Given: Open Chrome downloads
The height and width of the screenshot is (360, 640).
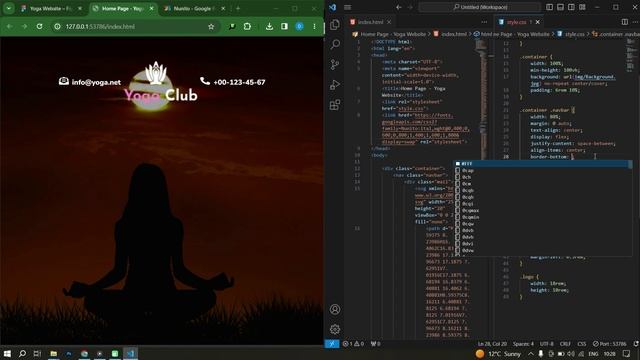Looking at the screenshot, I should click(x=269, y=27).
